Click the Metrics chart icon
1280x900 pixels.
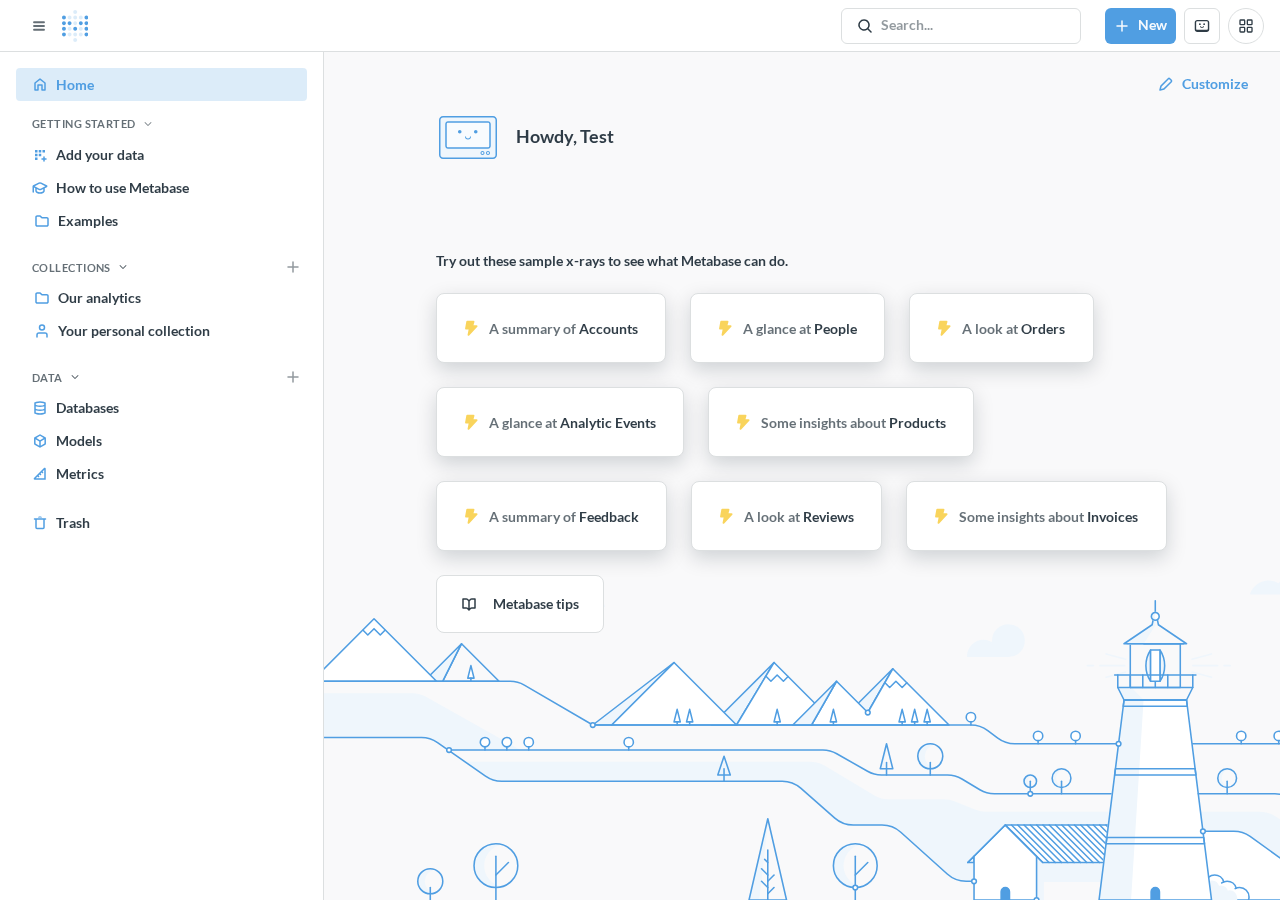pos(40,474)
